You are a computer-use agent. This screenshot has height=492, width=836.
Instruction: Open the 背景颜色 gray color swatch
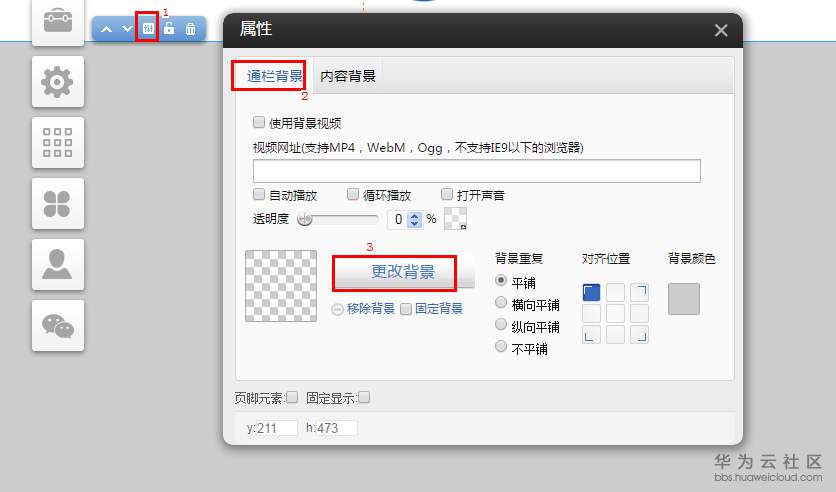coord(684,299)
